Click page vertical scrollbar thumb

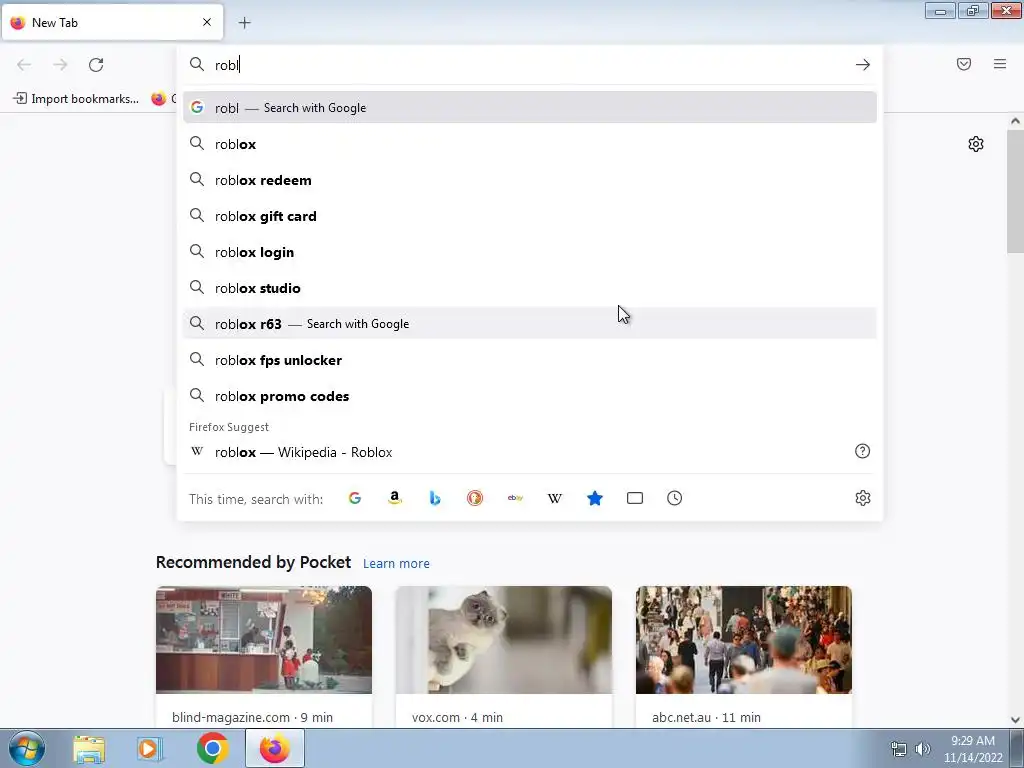coord(1015,191)
